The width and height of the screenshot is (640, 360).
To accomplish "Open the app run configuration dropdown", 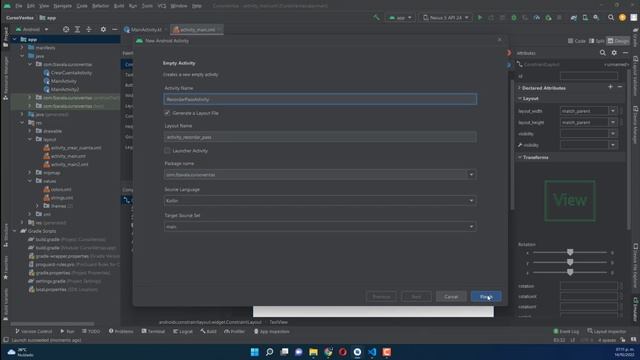I will 400,18.
